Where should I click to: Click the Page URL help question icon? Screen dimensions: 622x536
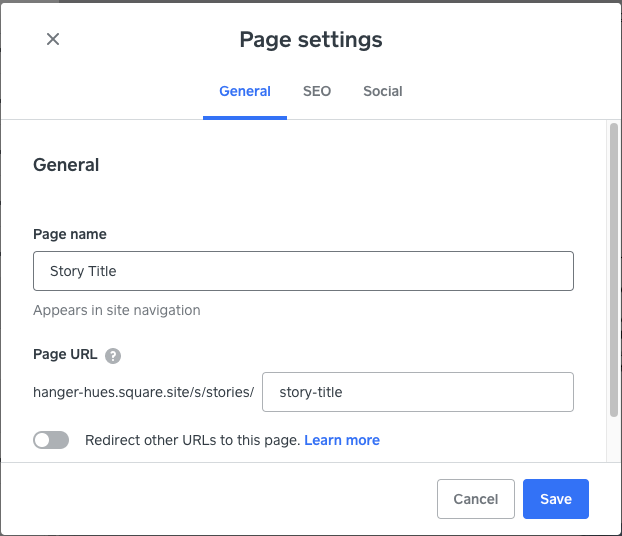pyautogui.click(x=113, y=355)
